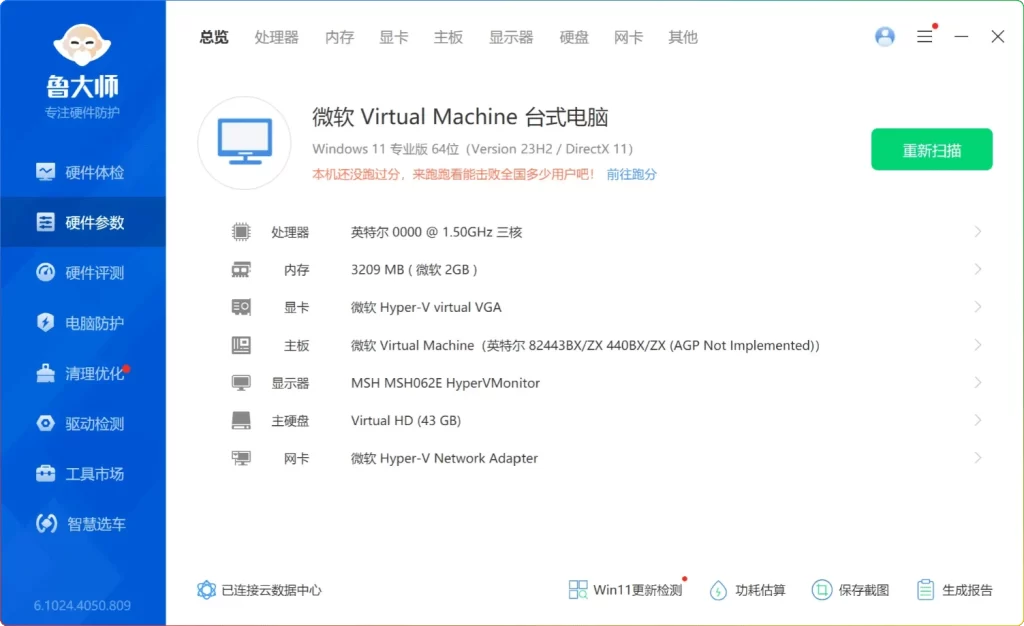Open the 功耗估算 tool
Viewport: 1024px width, 626px height.
747,590
